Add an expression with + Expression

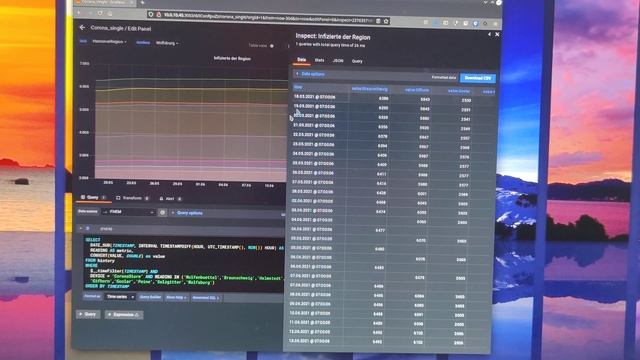pos(123,315)
